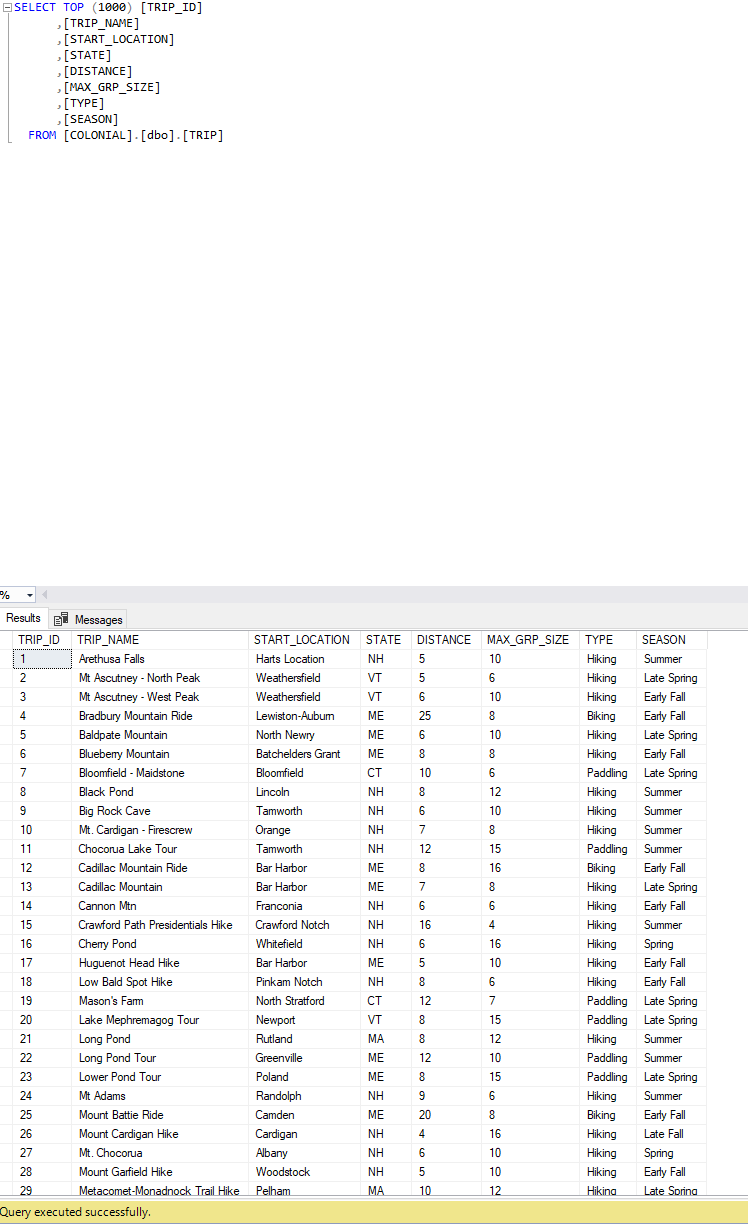This screenshot has width=748, height=1224.
Task: Click the North Stratford location cell
Action: [305, 1001]
